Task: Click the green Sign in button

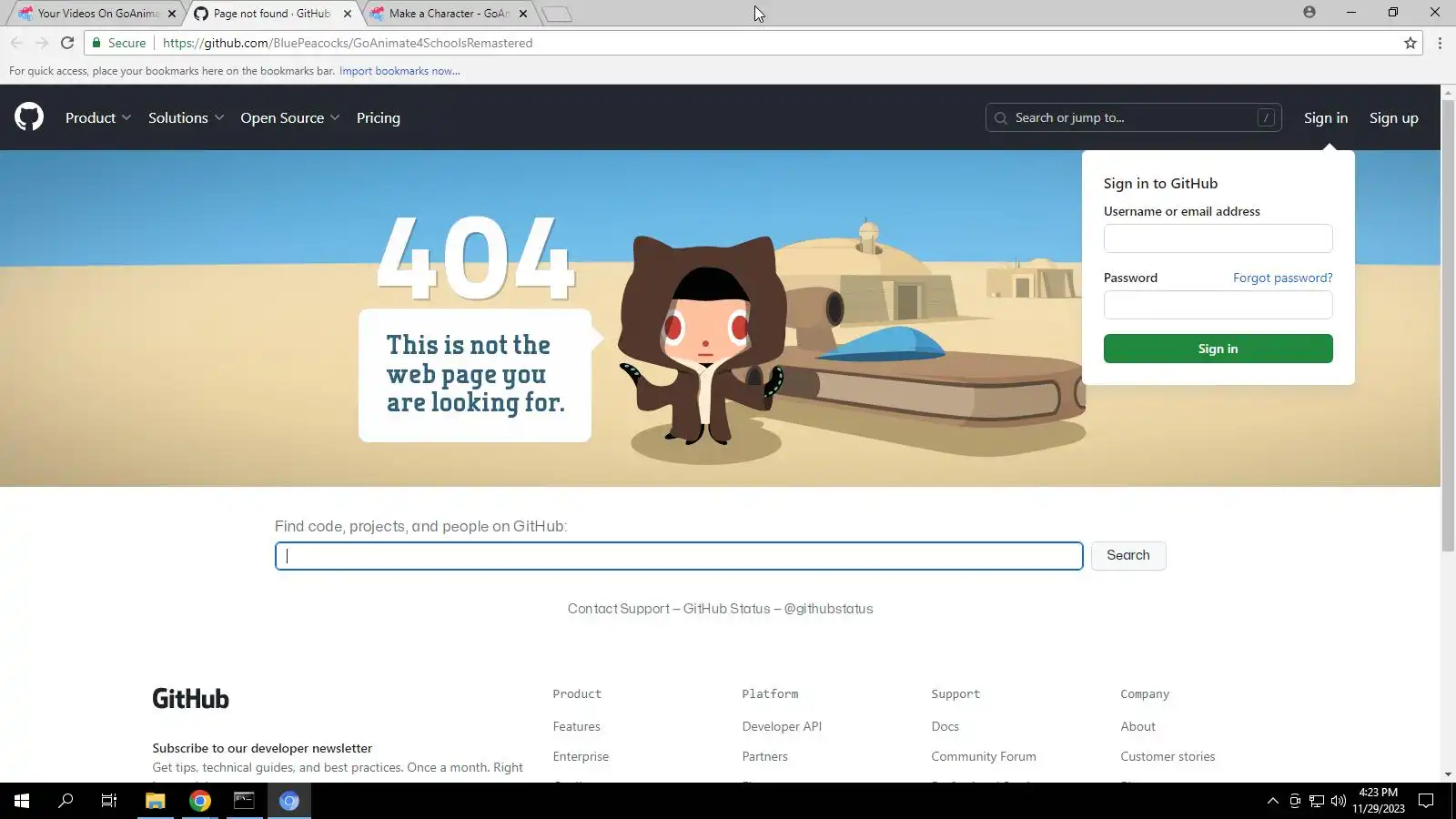Action: [x=1218, y=349]
